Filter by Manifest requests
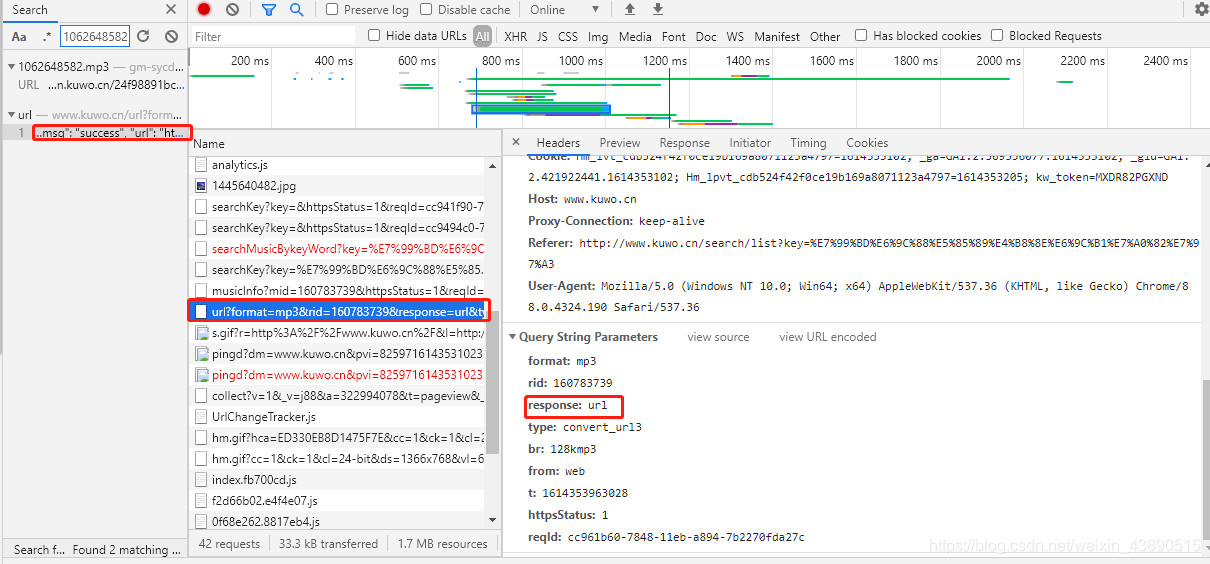This screenshot has height=564, width=1210. [x=777, y=36]
